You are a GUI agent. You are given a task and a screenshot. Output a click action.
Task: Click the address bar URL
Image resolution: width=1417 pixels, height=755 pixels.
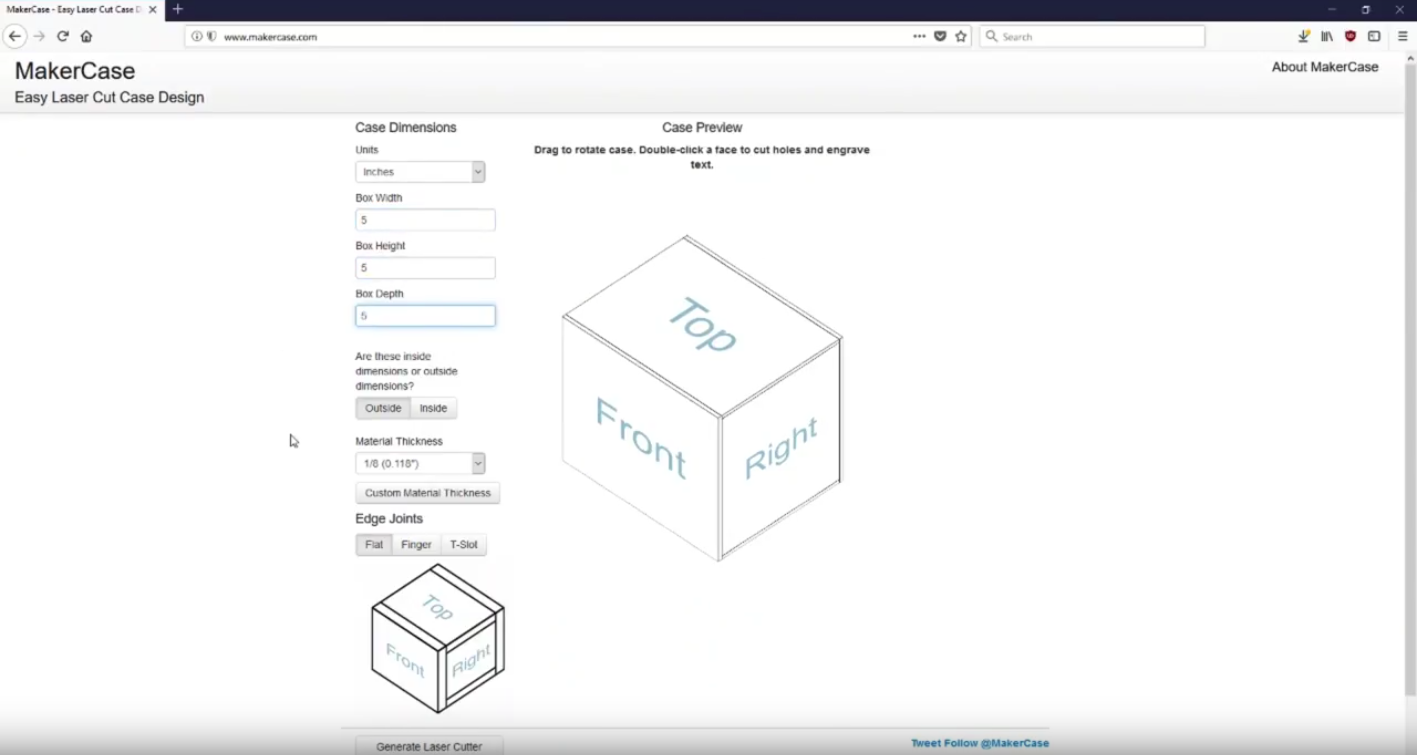pyautogui.click(x=270, y=36)
